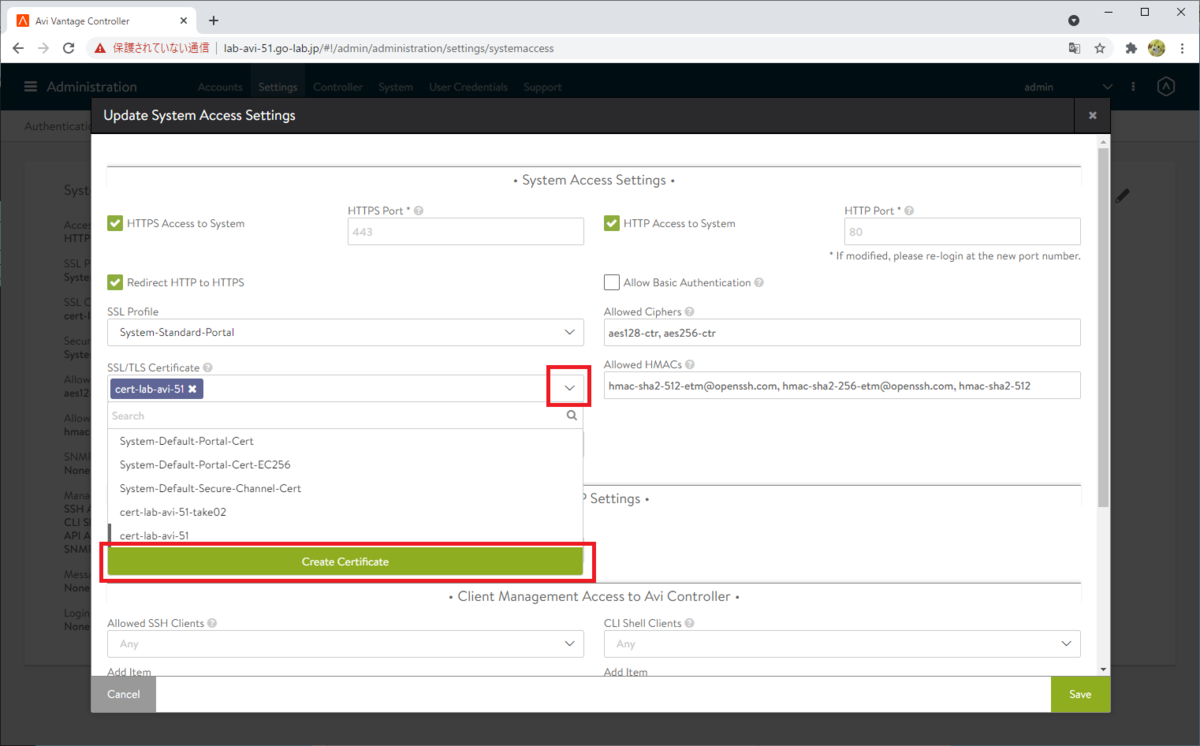
Task: Open Chrome's three-dot menu
Action: (x=1182, y=47)
